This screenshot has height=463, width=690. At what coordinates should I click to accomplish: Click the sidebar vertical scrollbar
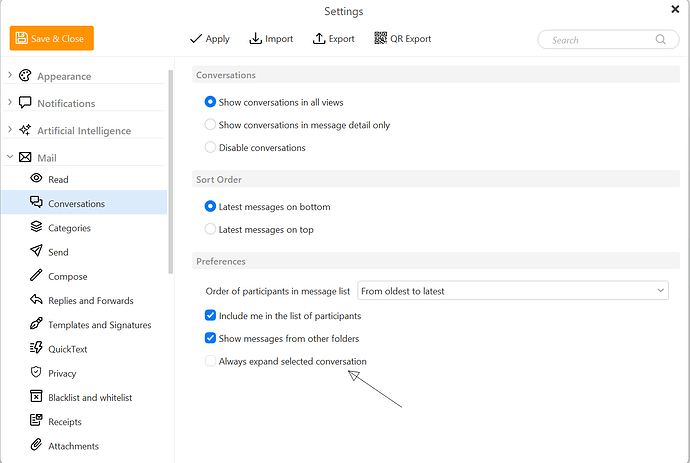click(171, 172)
